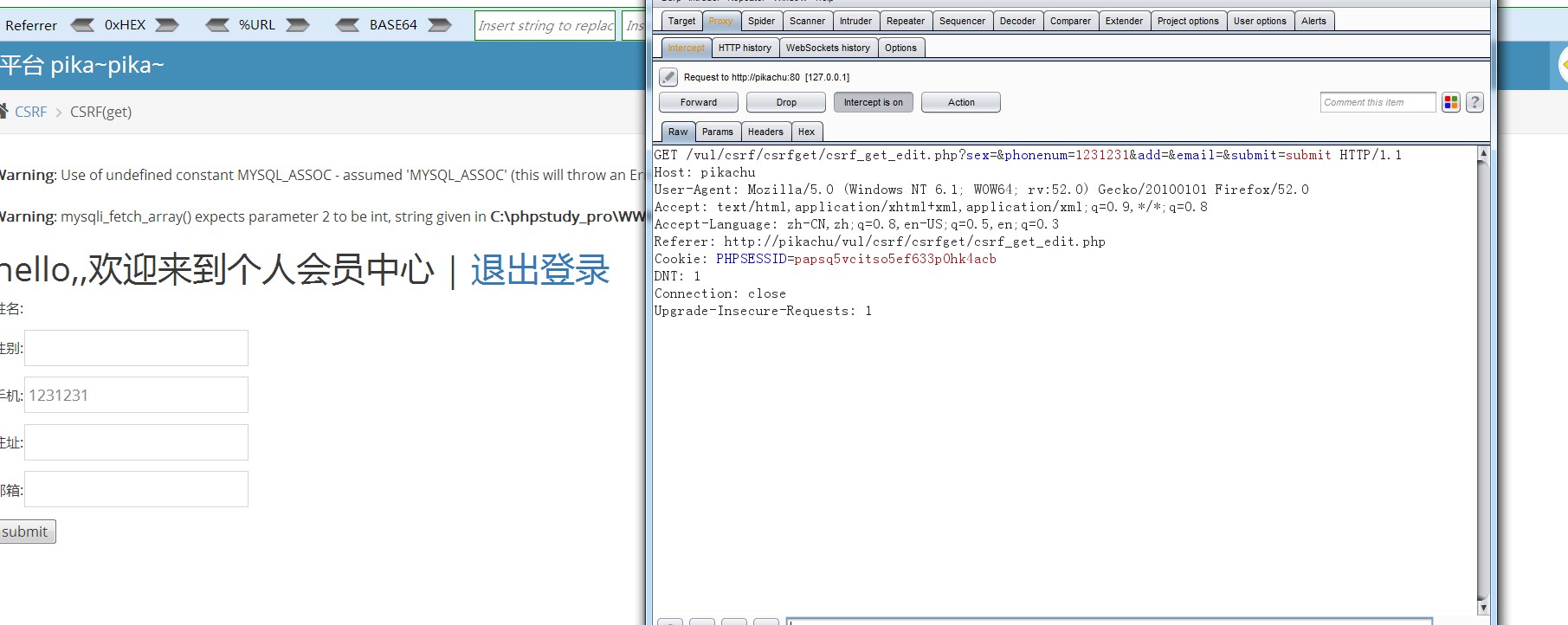Click the 0xHEX encode right arrow

coord(167,25)
